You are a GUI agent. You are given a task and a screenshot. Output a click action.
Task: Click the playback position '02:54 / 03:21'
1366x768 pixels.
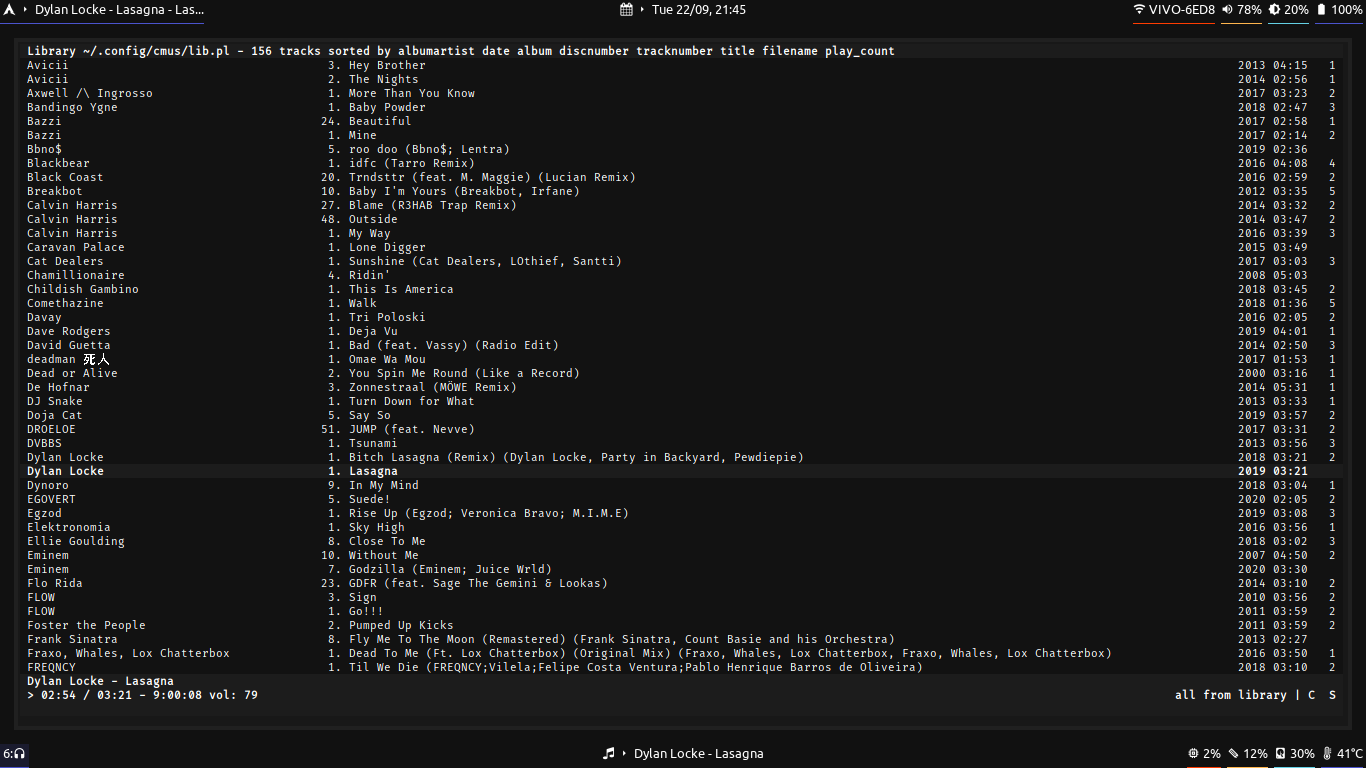(87, 695)
